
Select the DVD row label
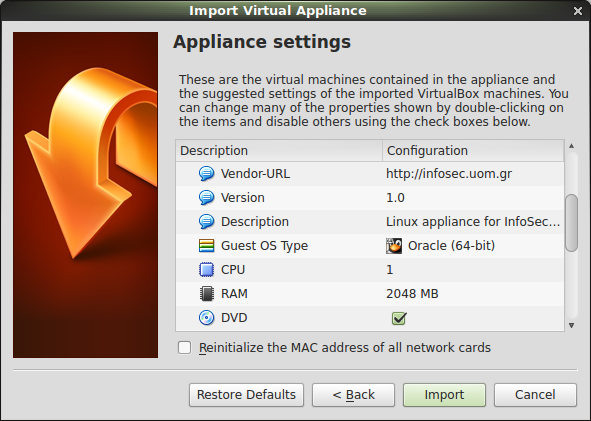pos(234,318)
